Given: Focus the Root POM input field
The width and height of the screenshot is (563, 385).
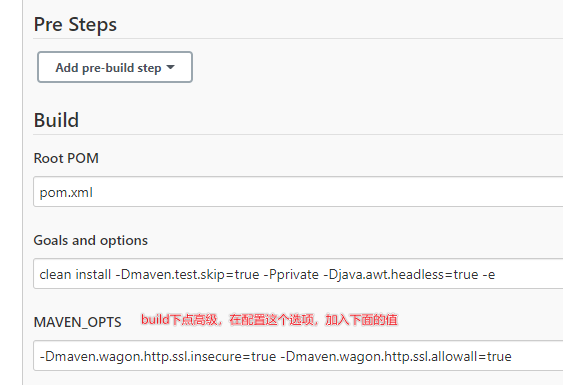Looking at the screenshot, I should coord(298,191).
